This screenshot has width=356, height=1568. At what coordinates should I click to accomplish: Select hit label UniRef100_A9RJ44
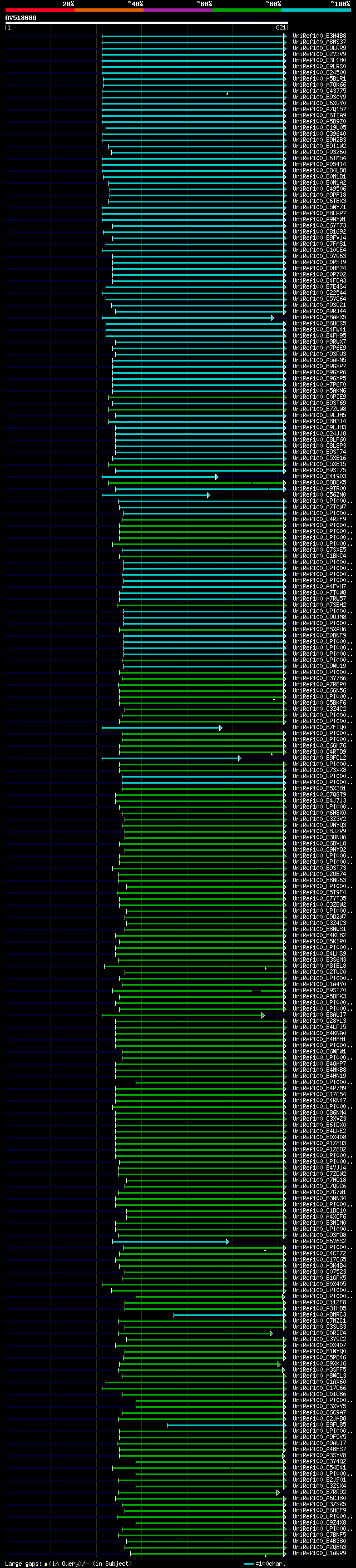click(319, 311)
